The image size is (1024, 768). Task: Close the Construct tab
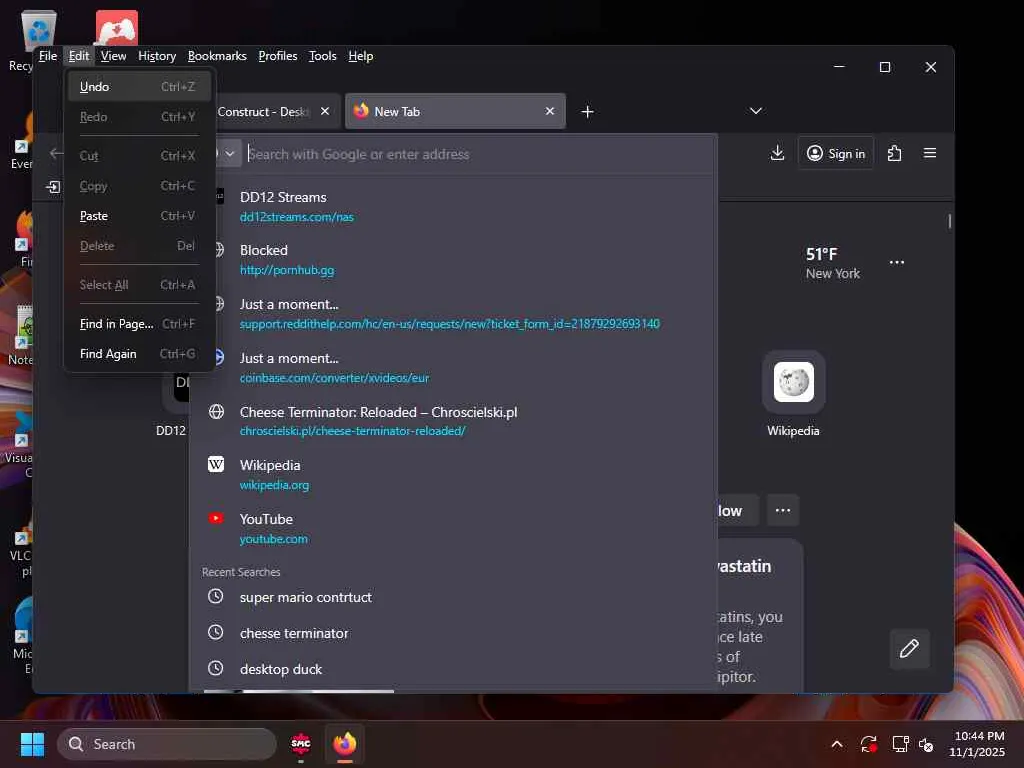(325, 111)
